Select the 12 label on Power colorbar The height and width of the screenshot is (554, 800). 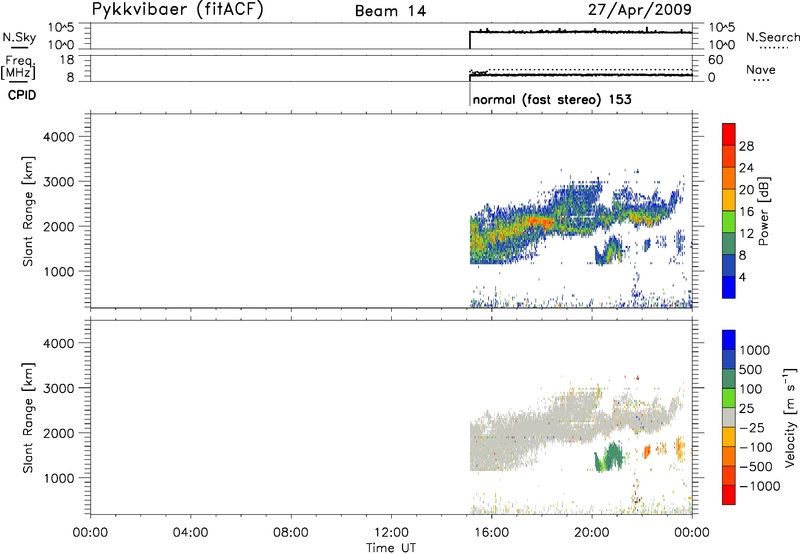click(746, 234)
